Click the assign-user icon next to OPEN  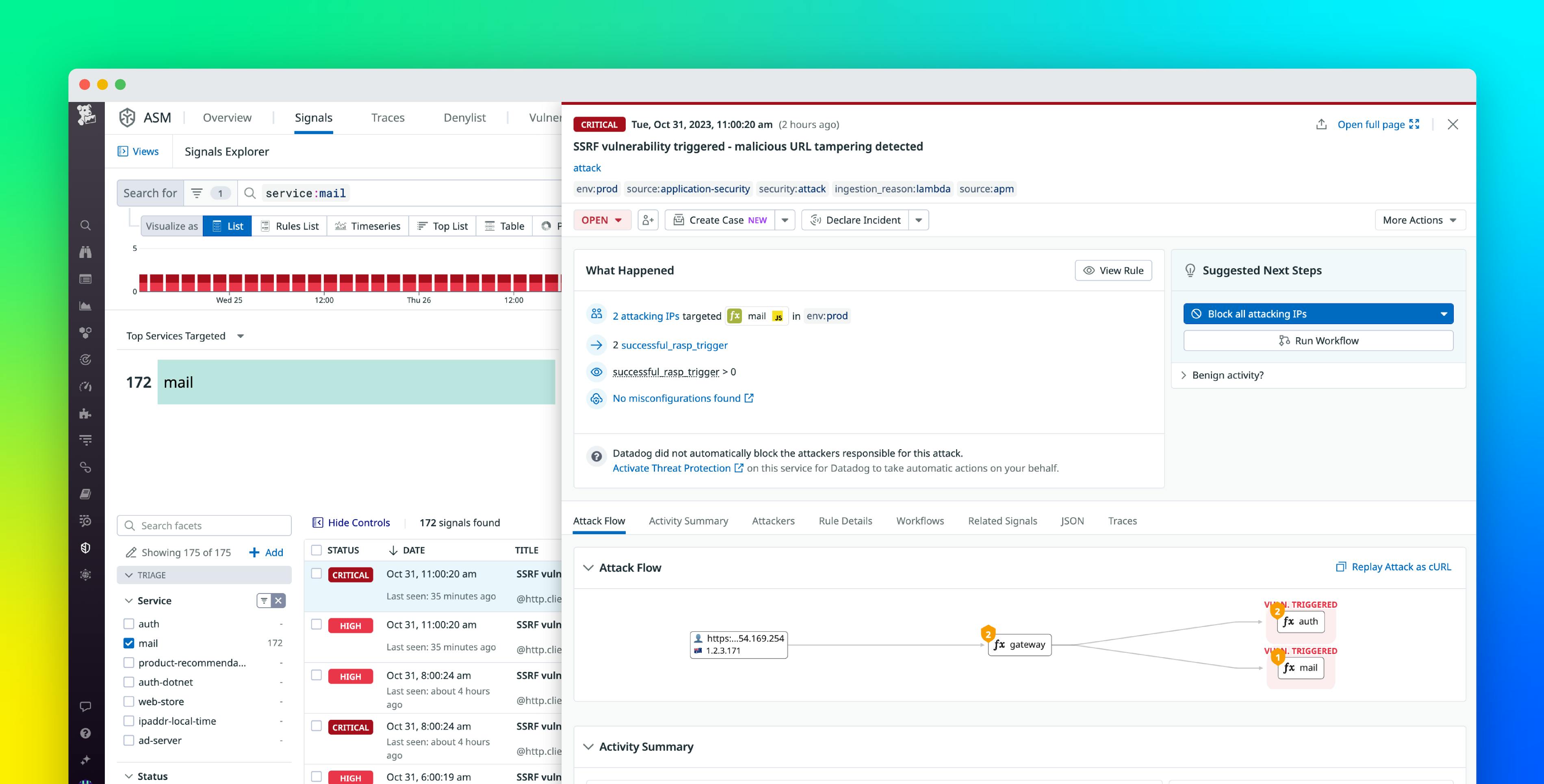click(x=647, y=220)
